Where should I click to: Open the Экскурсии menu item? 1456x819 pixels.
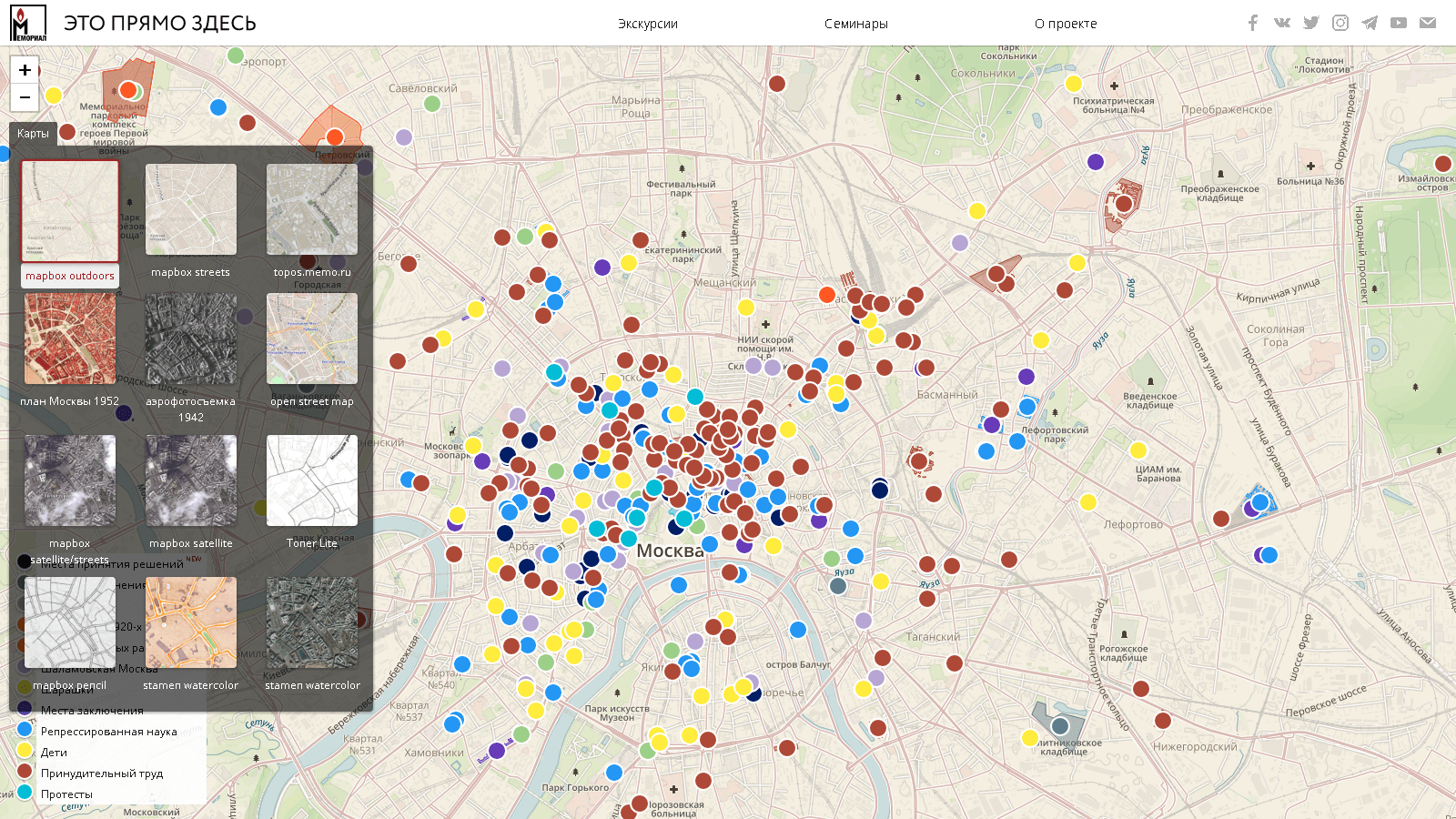point(647,24)
